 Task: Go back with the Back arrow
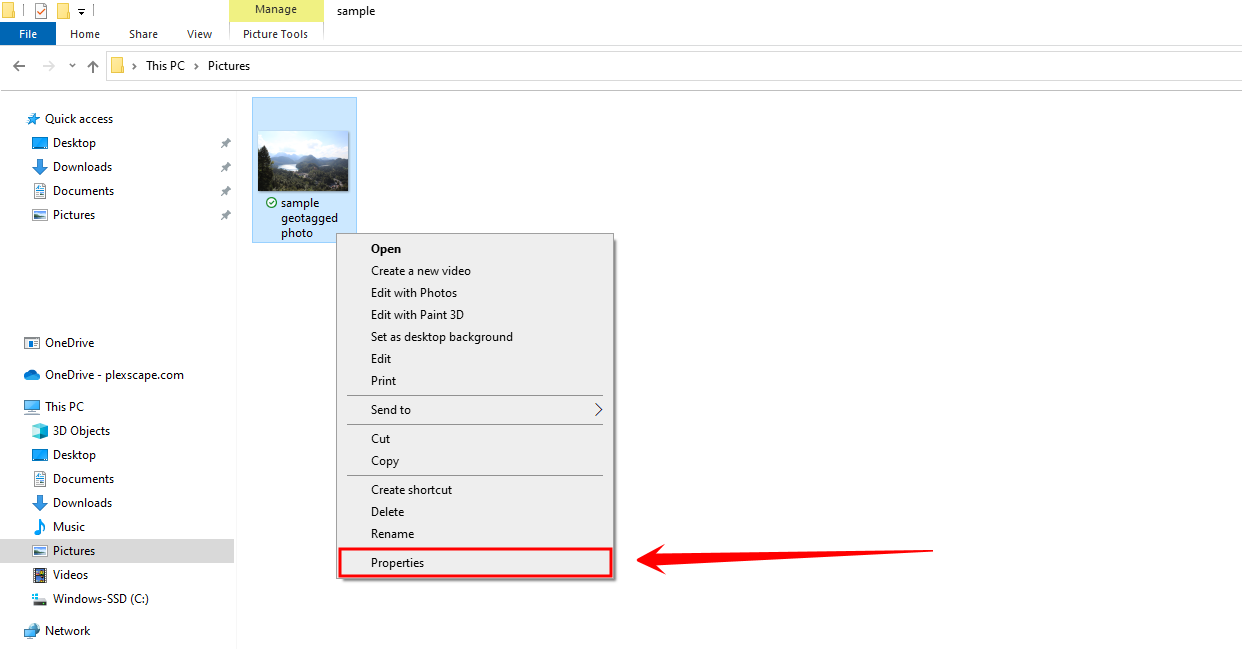point(19,66)
